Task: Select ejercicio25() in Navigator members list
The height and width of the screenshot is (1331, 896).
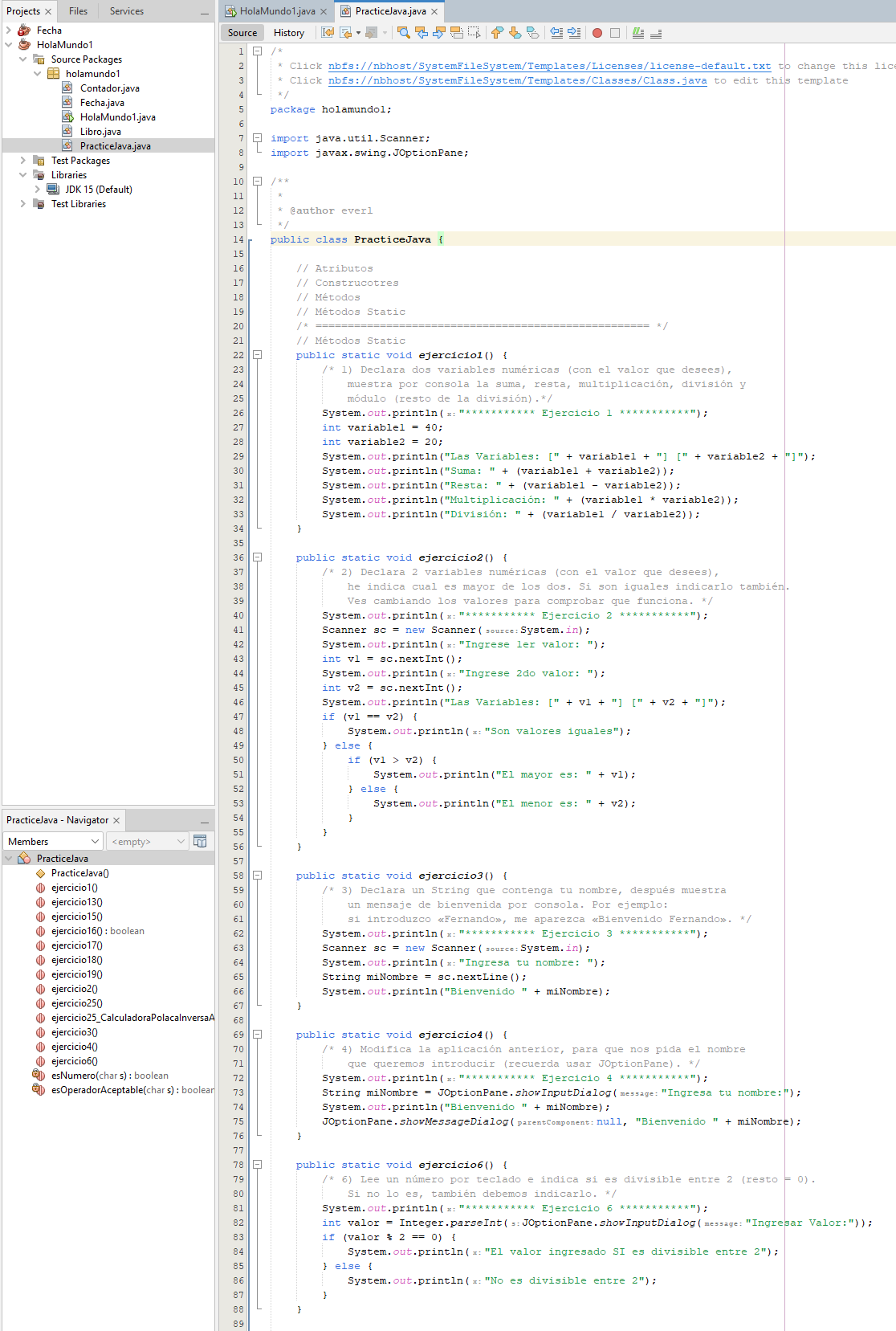Action: click(x=77, y=1003)
